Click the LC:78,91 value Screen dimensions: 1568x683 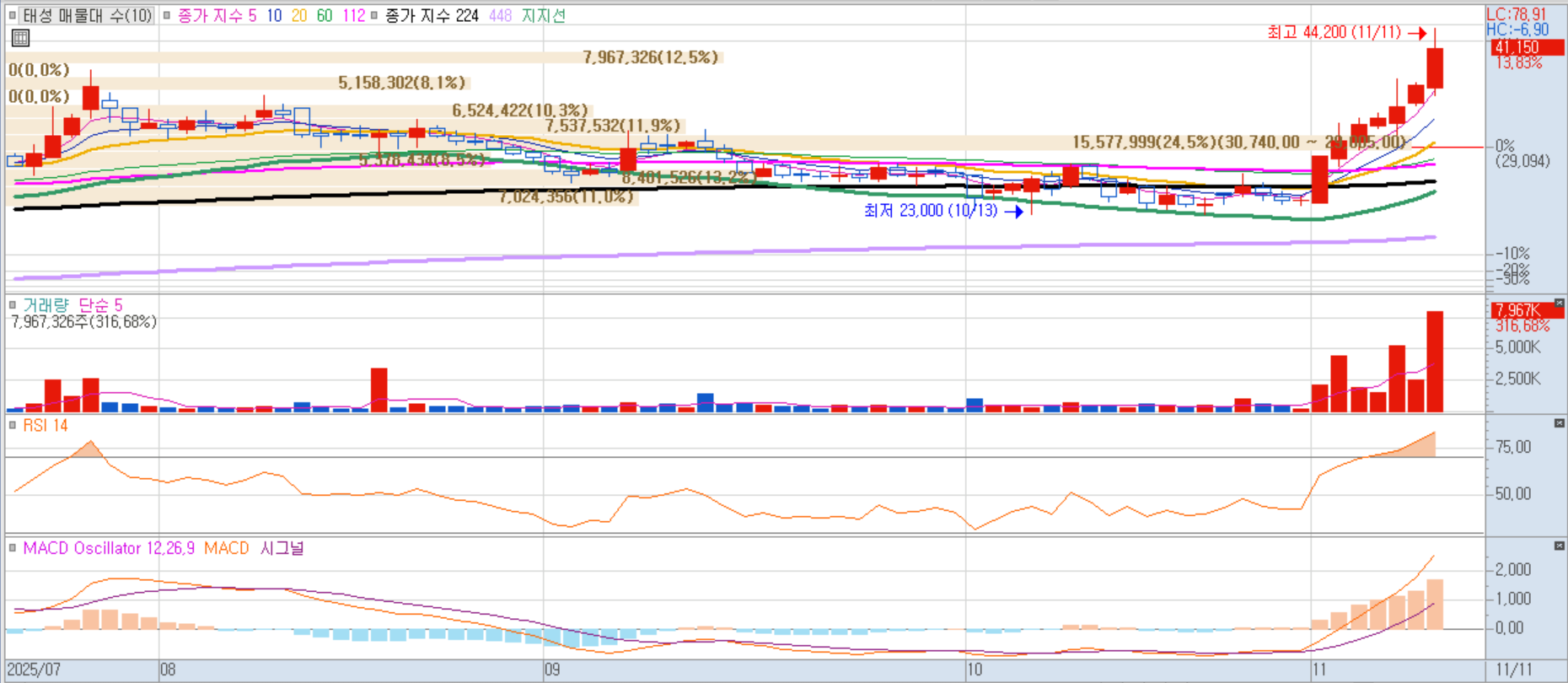tap(1516, 13)
